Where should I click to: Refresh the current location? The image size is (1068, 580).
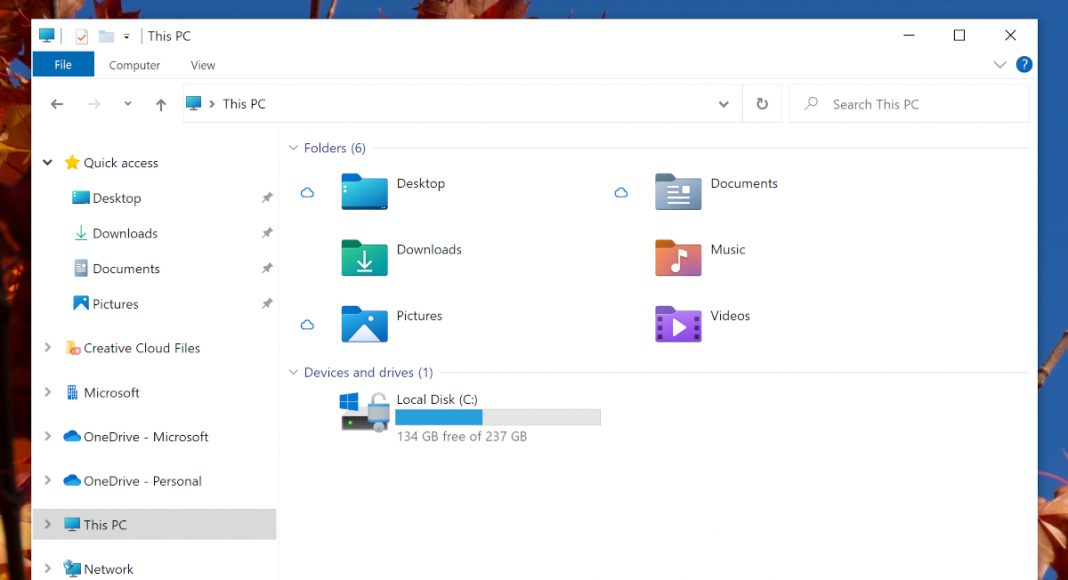[762, 103]
